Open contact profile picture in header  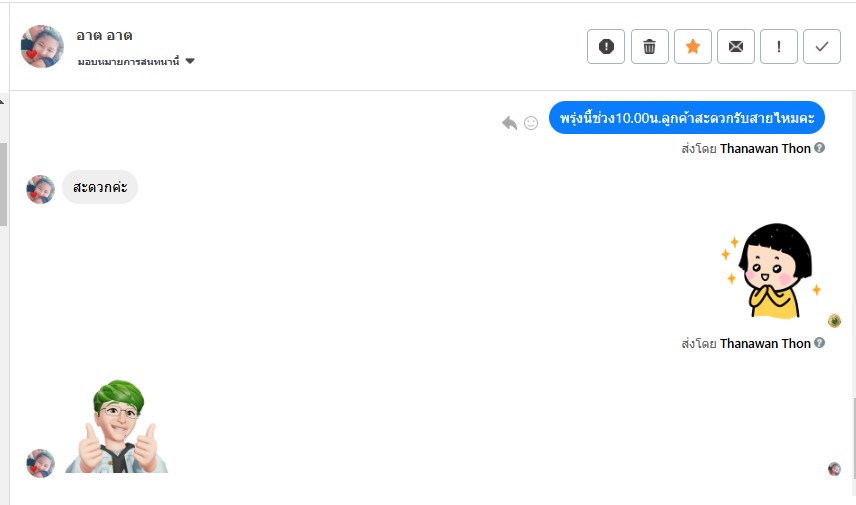point(42,46)
